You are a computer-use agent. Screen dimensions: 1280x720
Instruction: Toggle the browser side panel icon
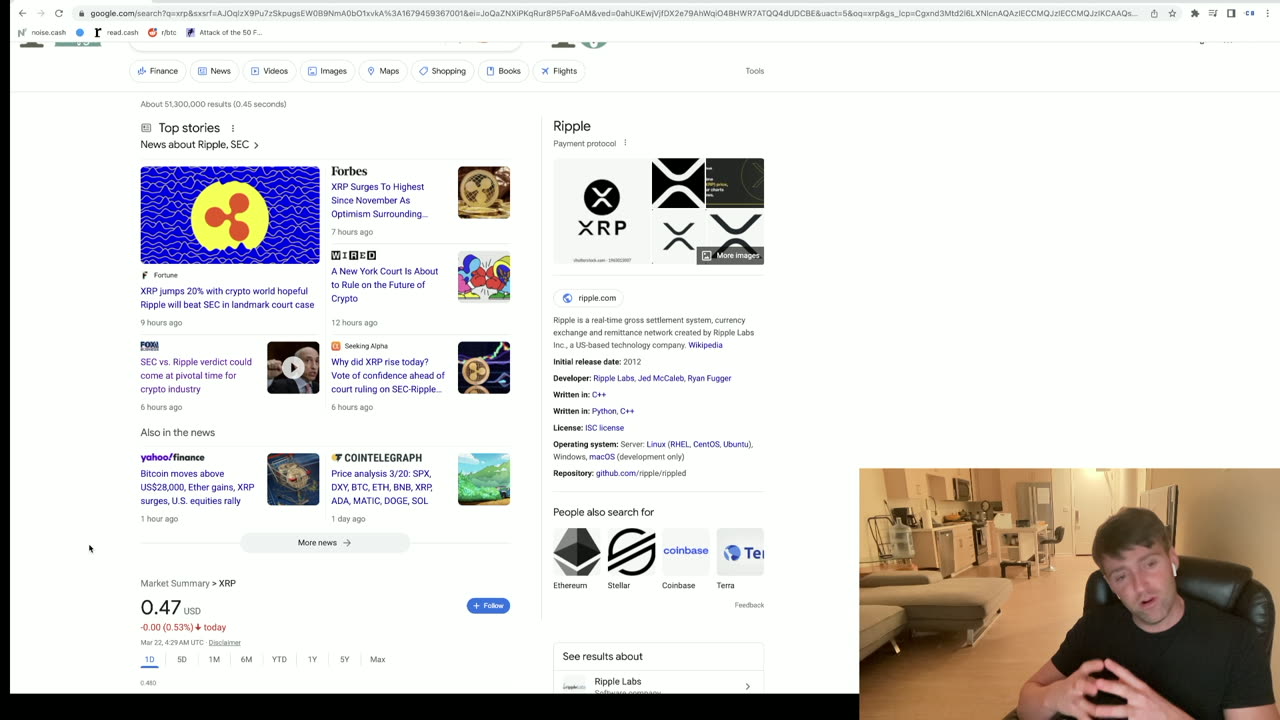point(1231,13)
